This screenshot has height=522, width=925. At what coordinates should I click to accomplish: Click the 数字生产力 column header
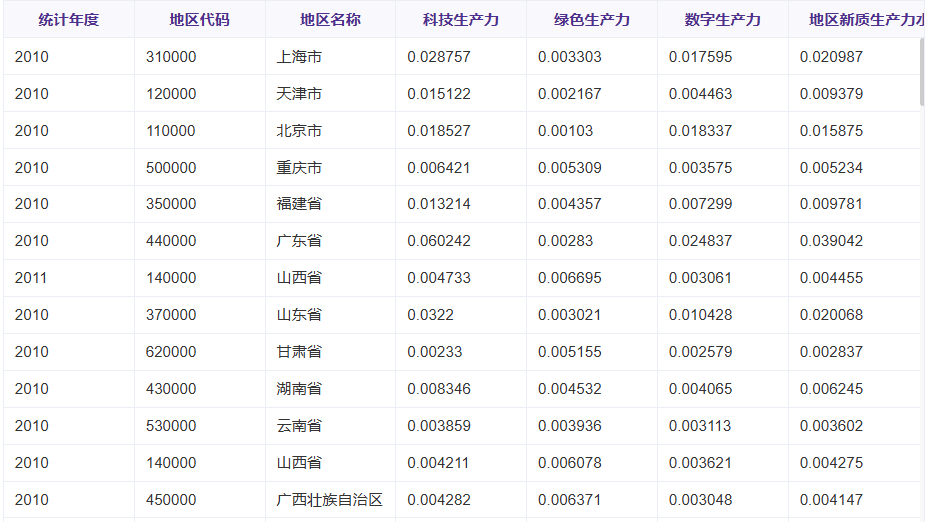(x=723, y=20)
